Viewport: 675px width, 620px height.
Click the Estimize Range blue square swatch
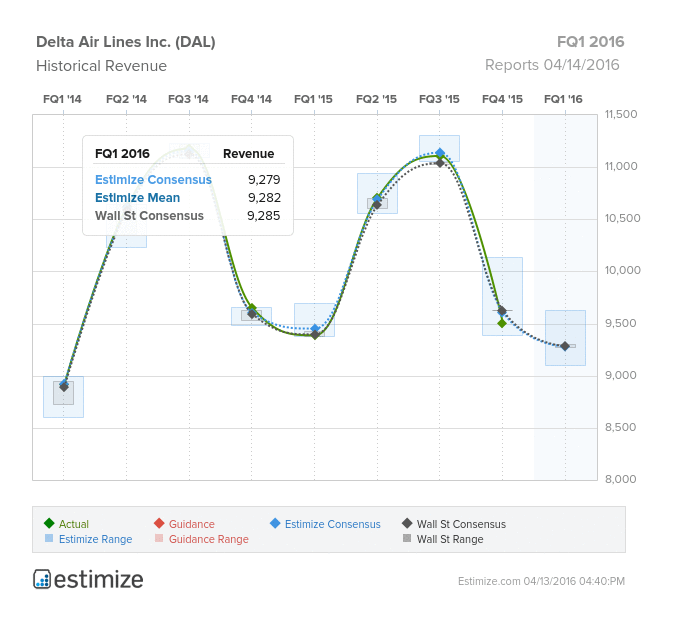coord(49,538)
